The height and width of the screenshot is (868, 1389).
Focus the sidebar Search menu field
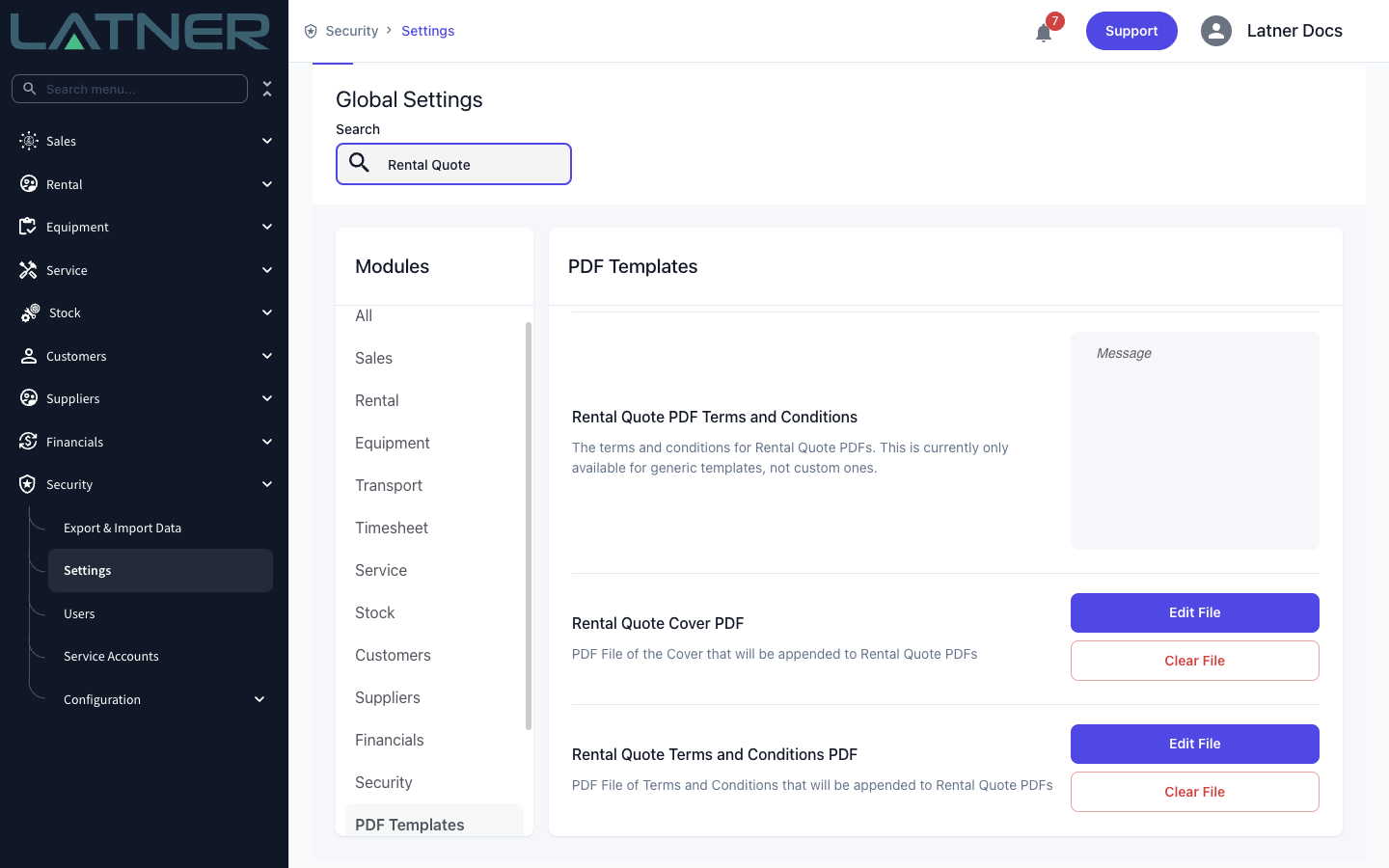tap(129, 89)
